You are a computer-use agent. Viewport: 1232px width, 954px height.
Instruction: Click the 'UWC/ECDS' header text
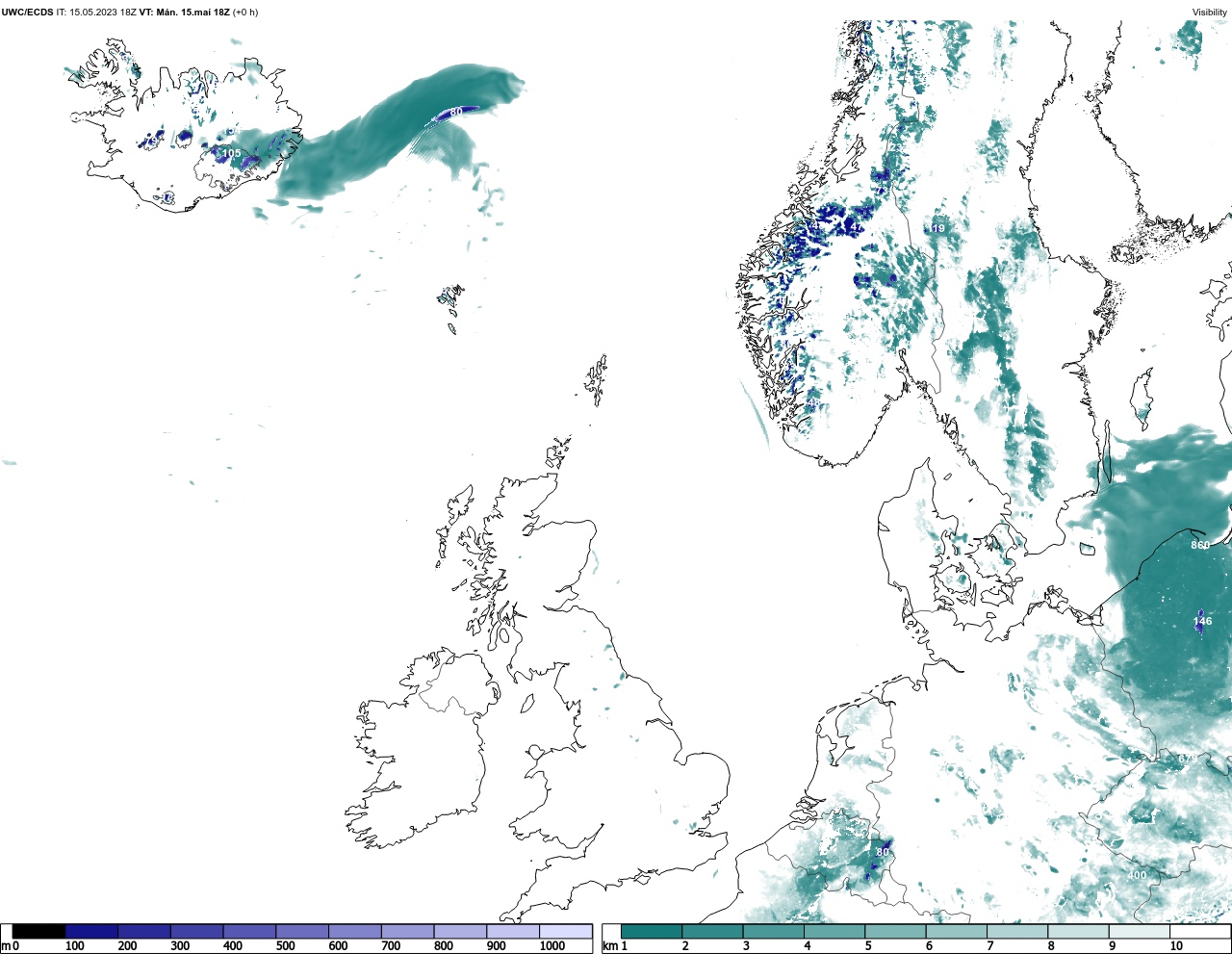27,13
